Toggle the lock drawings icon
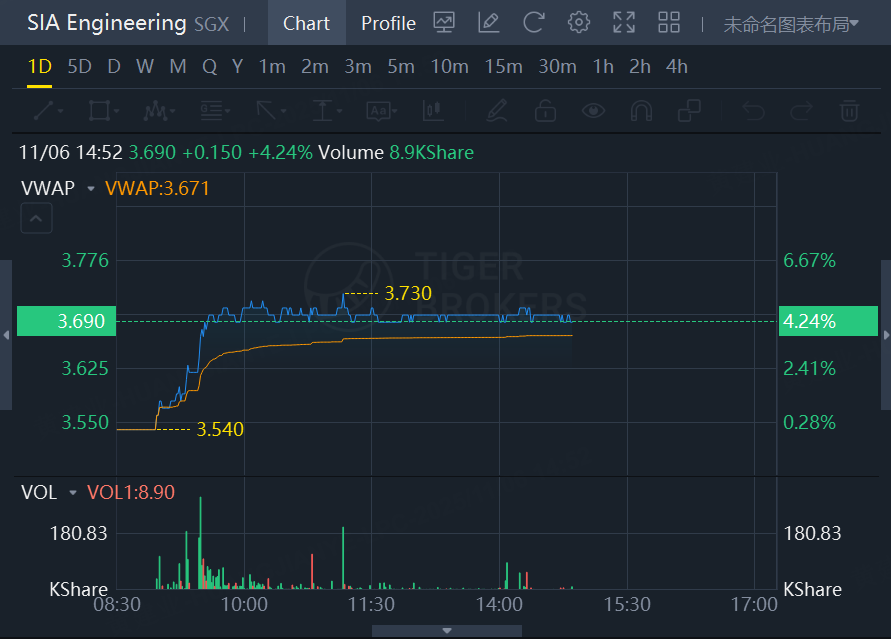This screenshot has height=639, width=891. click(546, 111)
